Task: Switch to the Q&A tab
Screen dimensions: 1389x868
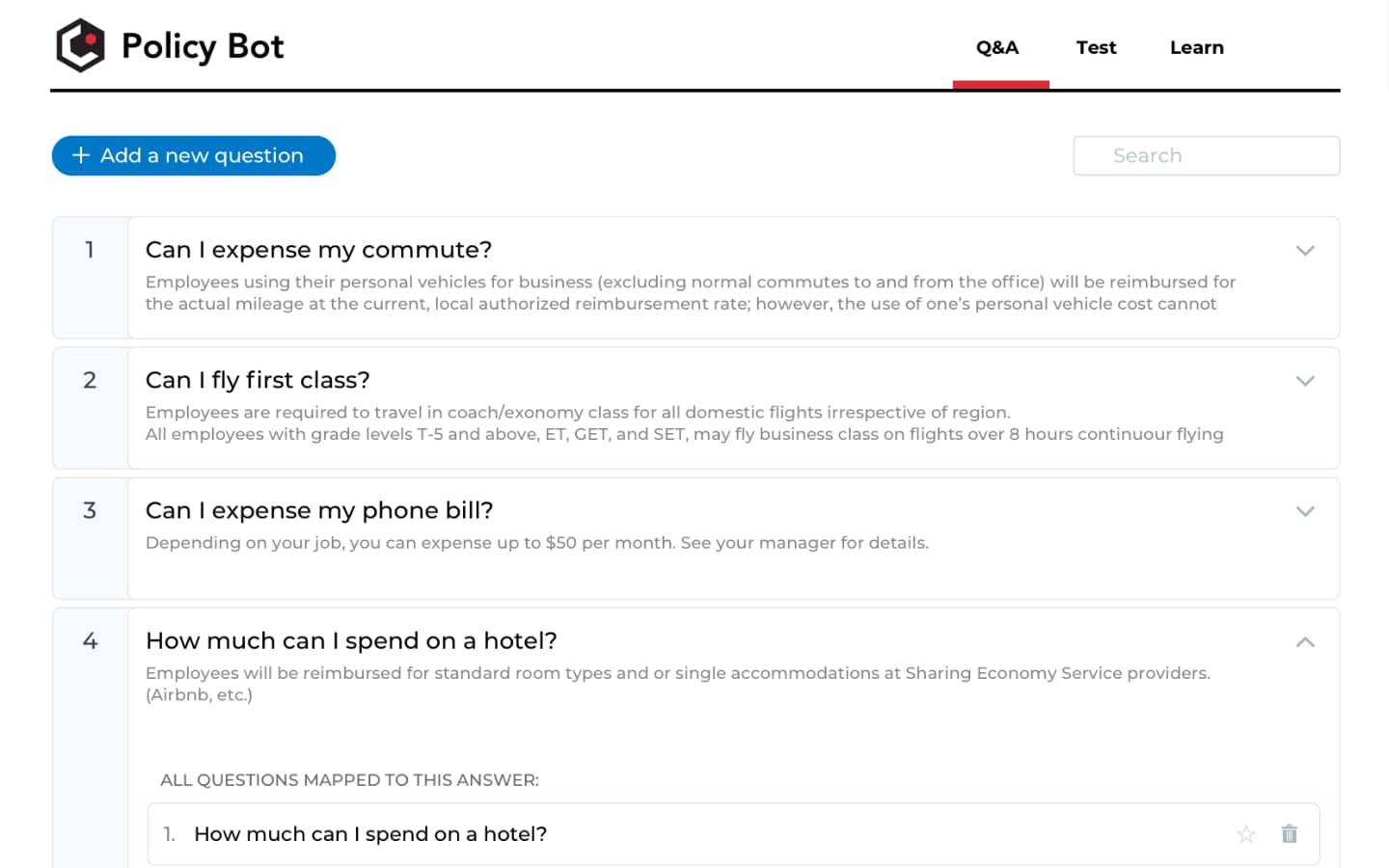Action: click(x=997, y=47)
